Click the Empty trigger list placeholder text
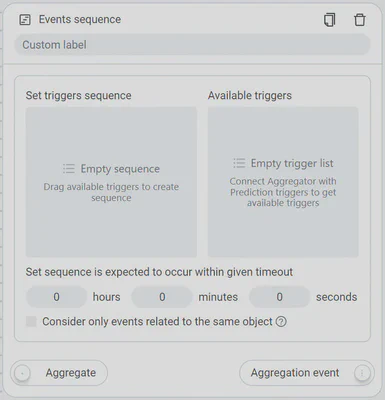The image size is (385, 400). click(292, 163)
